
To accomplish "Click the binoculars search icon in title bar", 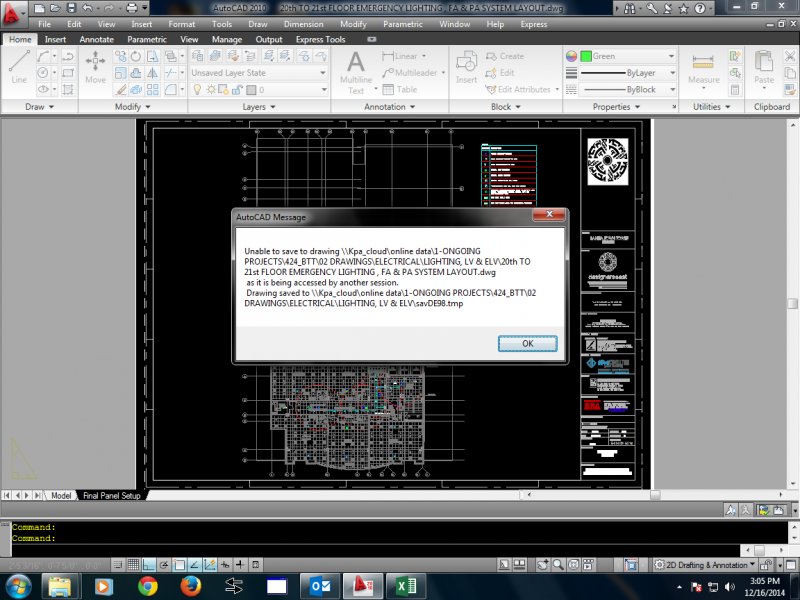I will click(x=630, y=8).
